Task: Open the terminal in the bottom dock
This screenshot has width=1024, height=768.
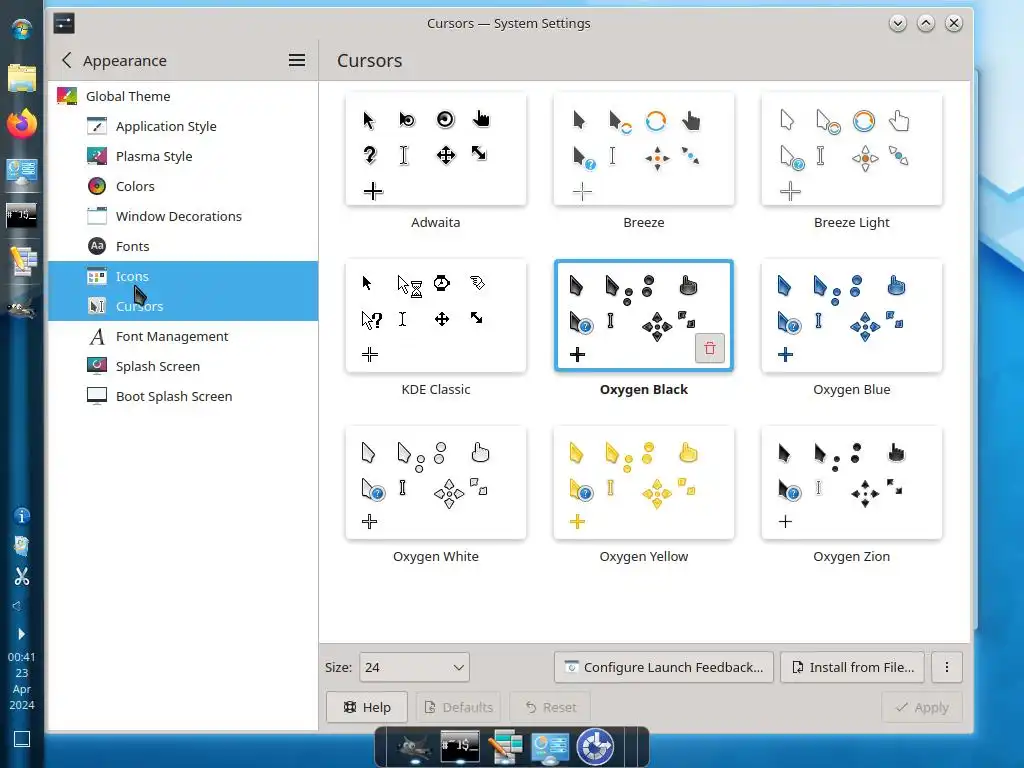Action: click(x=460, y=746)
